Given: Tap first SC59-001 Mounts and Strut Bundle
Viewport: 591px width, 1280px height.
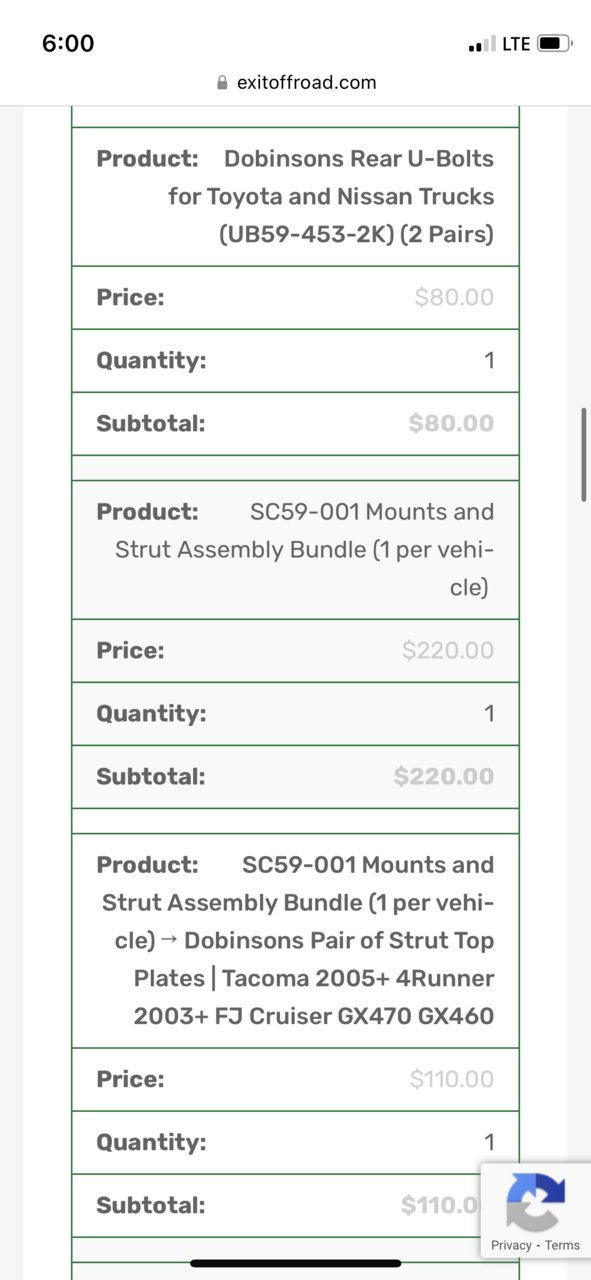Looking at the screenshot, I should 304,550.
